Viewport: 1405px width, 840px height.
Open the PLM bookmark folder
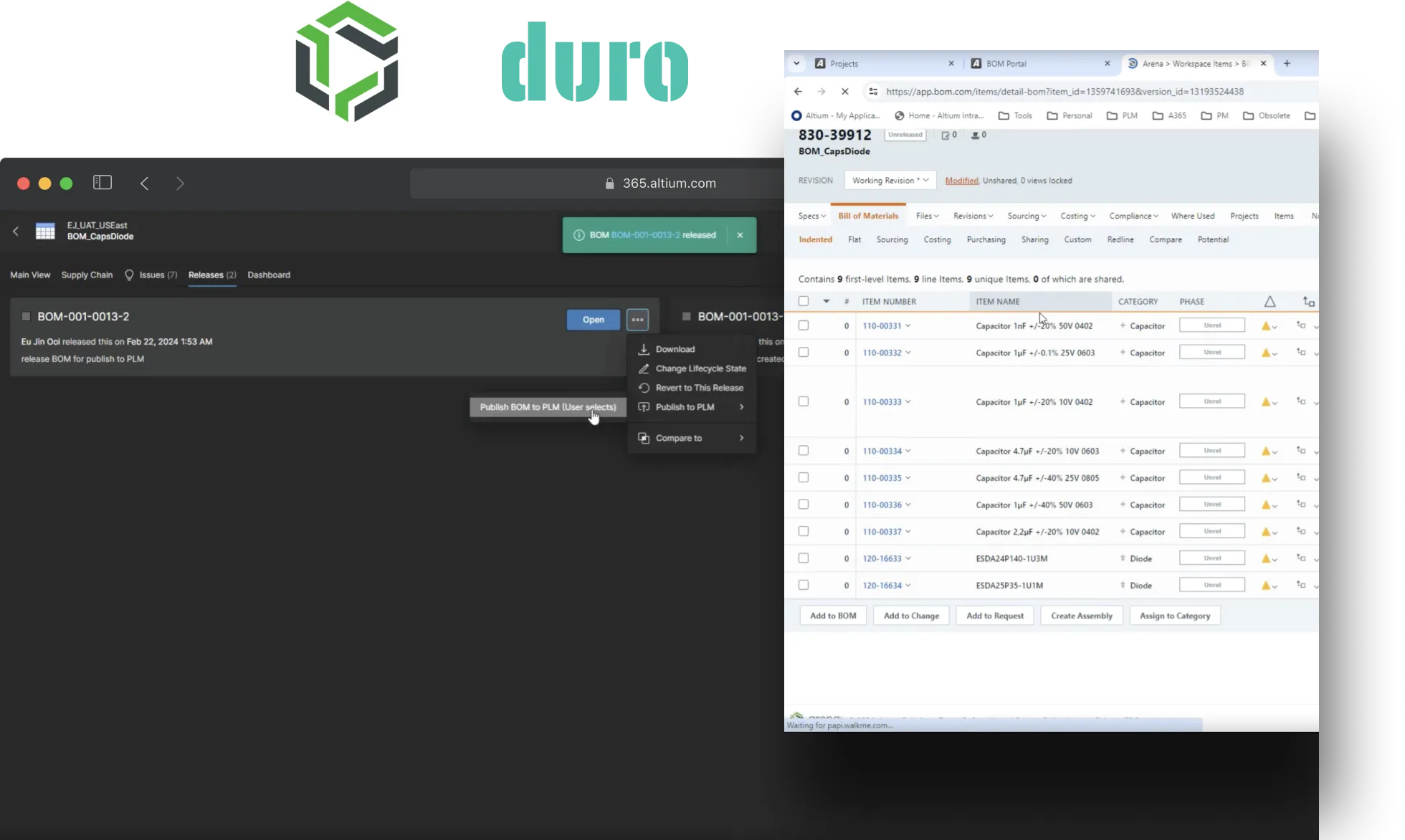(x=1122, y=115)
